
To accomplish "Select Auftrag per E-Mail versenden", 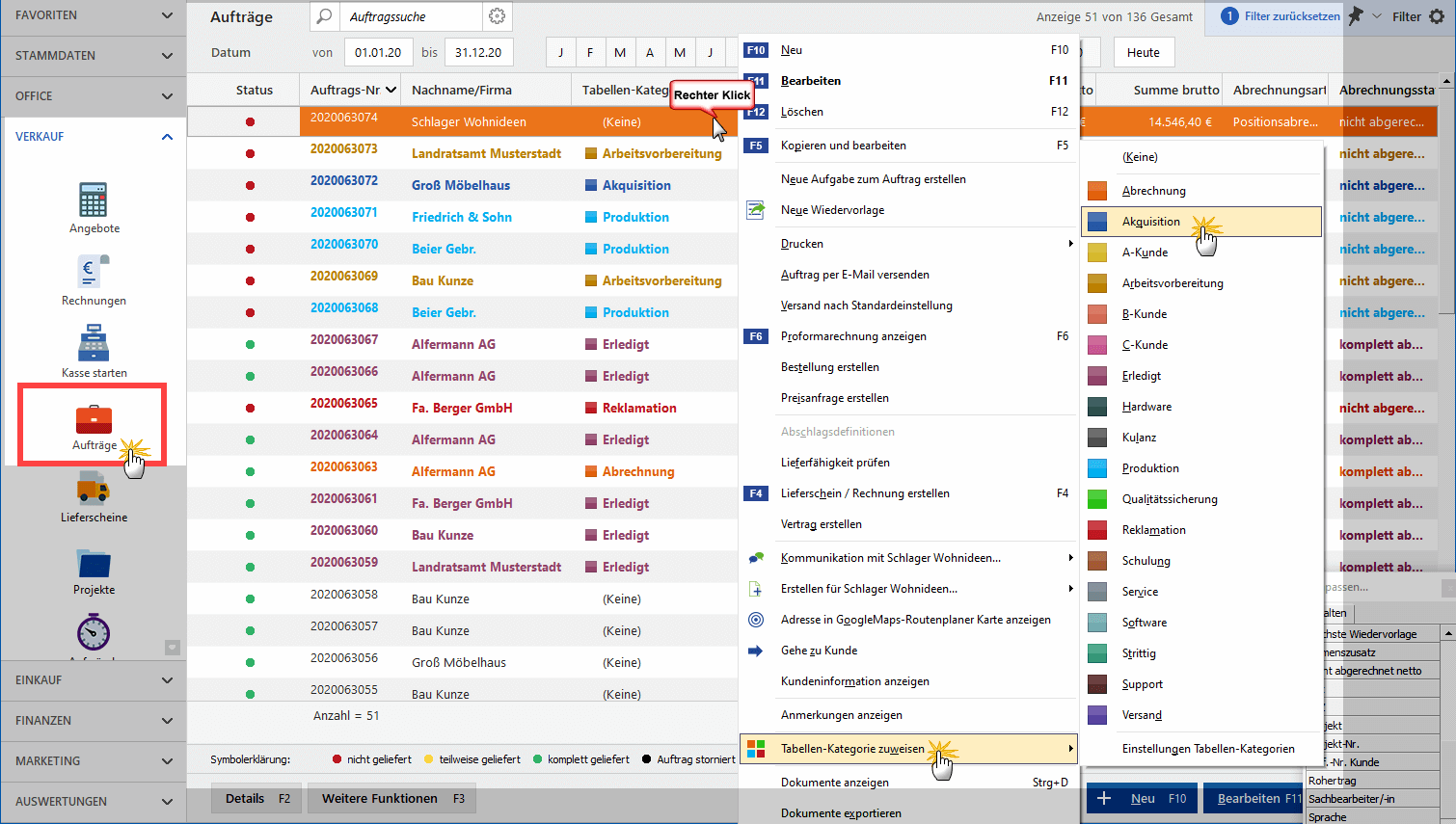I will tap(907, 275).
